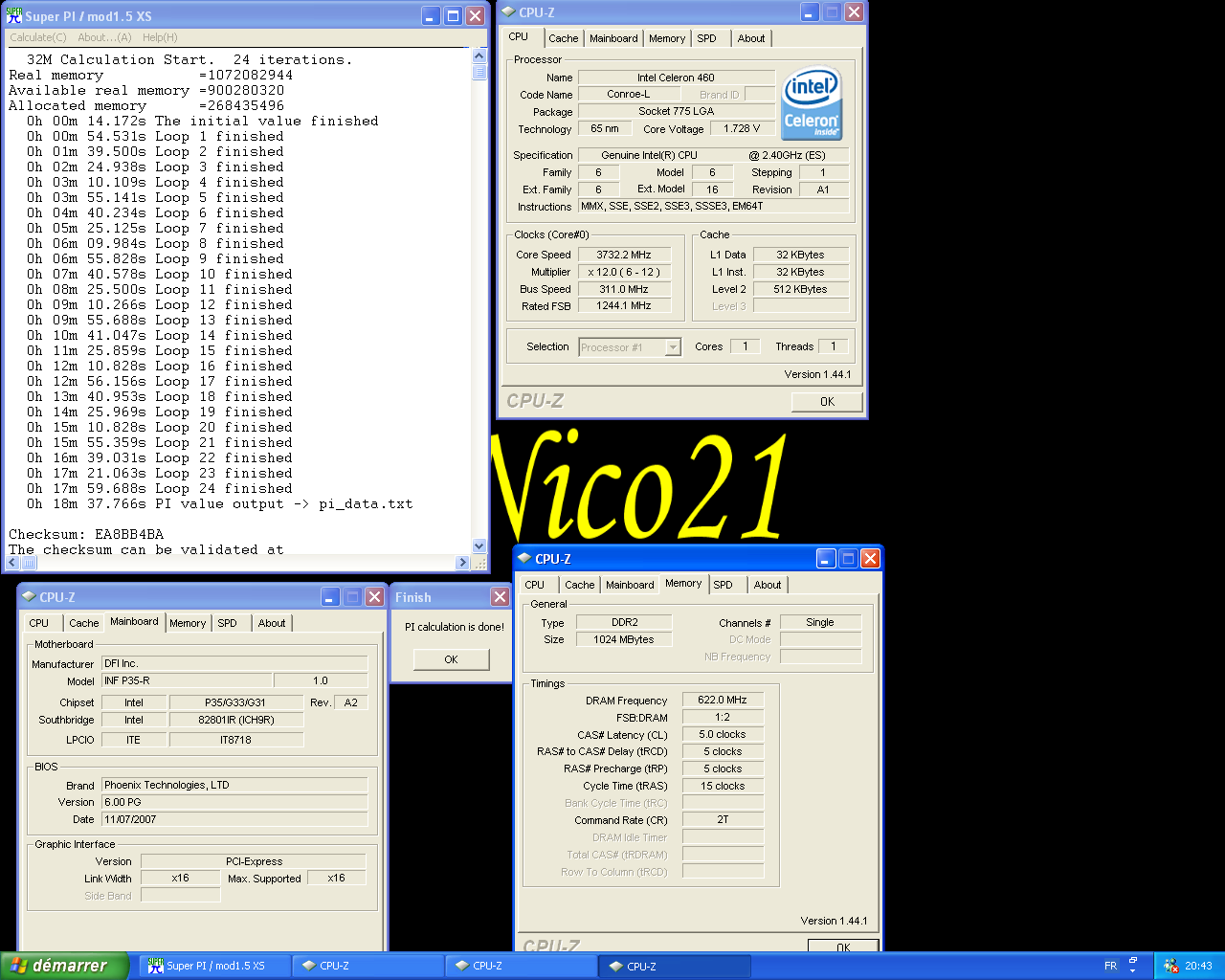Click the Core Speed value 3732.2 MHz
This screenshot has width=1225, height=980.
pos(624,255)
